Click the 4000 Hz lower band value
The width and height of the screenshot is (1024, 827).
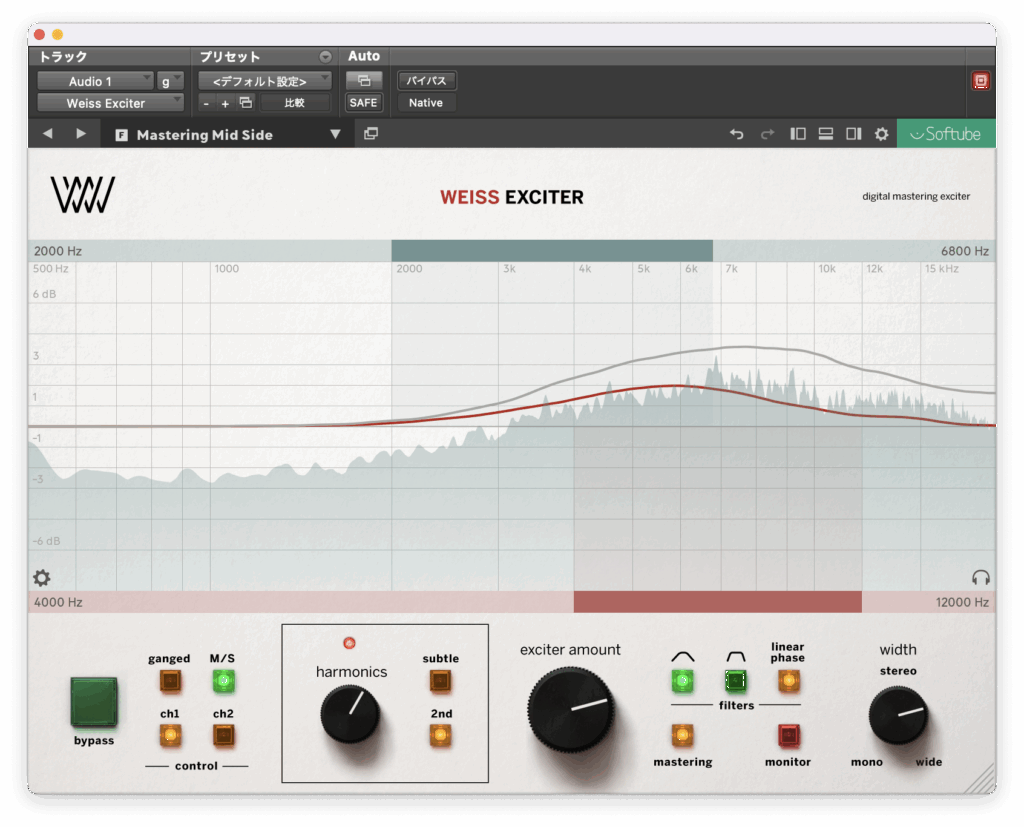(x=58, y=602)
